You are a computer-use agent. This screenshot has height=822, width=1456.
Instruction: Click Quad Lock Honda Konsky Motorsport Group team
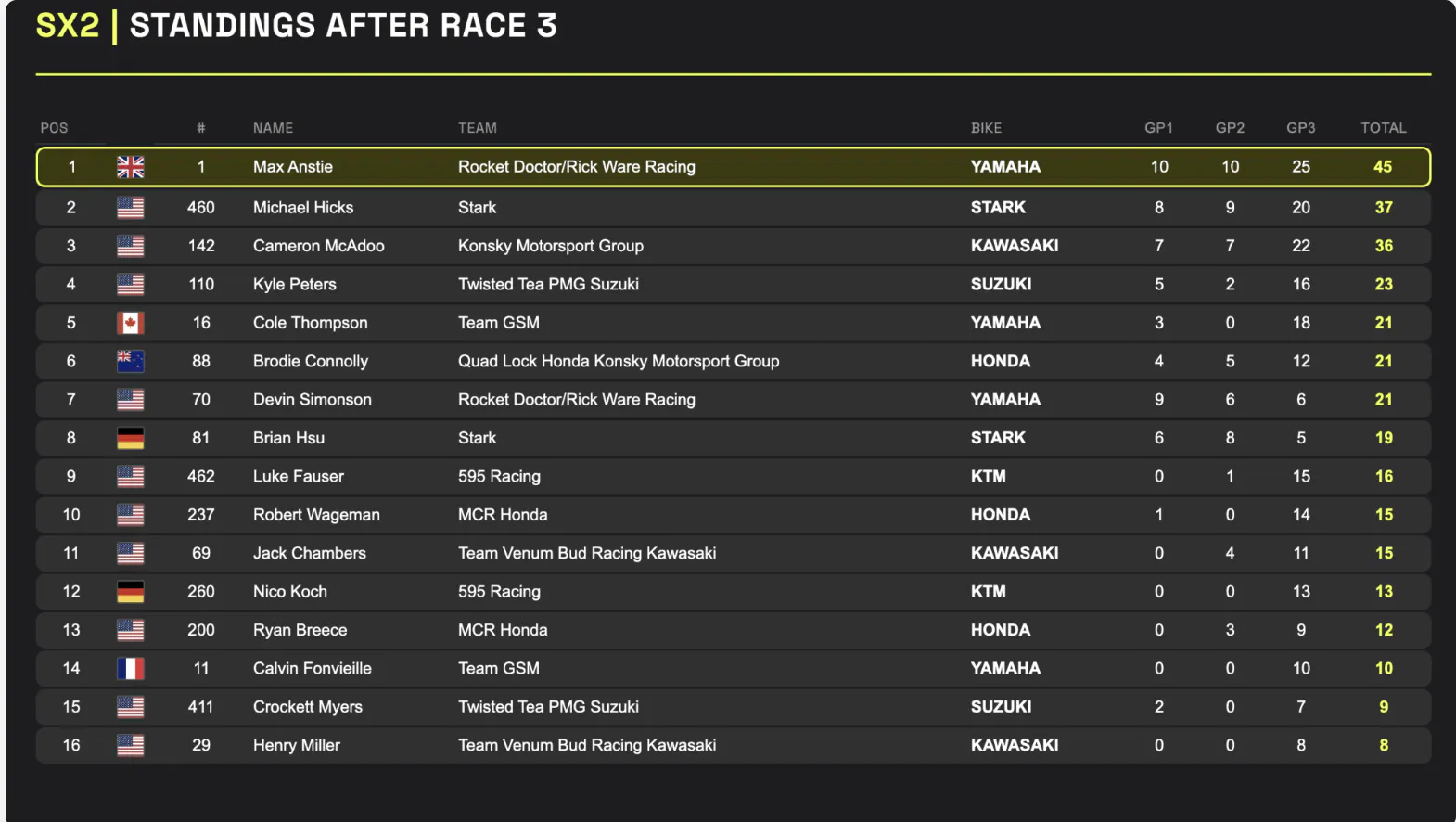(619, 361)
